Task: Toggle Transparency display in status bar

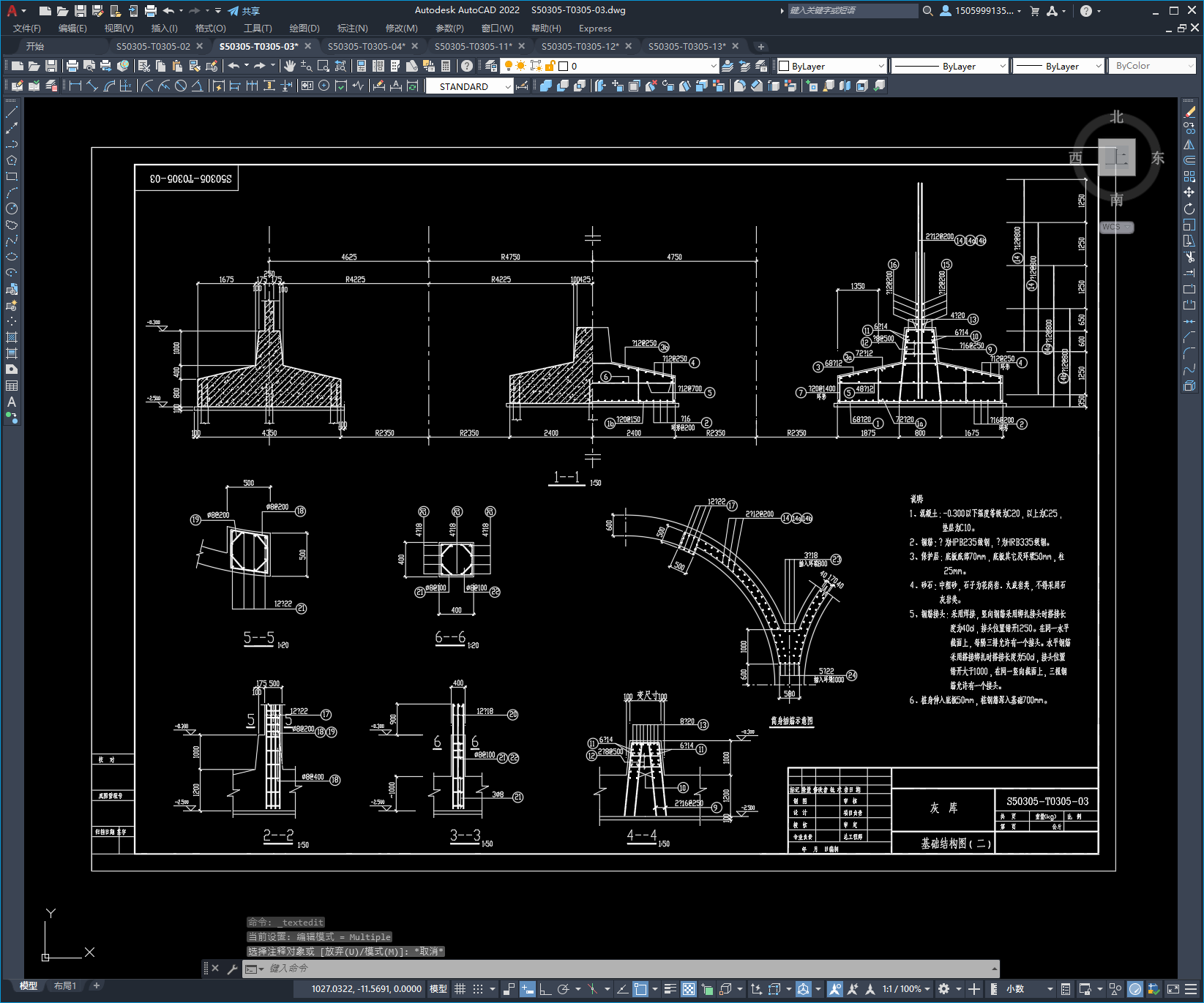Action: pyautogui.click(x=689, y=989)
